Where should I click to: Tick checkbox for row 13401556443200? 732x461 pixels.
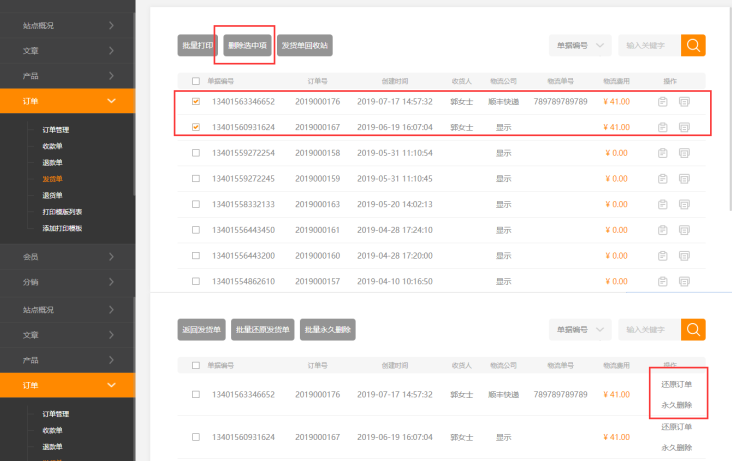195,256
